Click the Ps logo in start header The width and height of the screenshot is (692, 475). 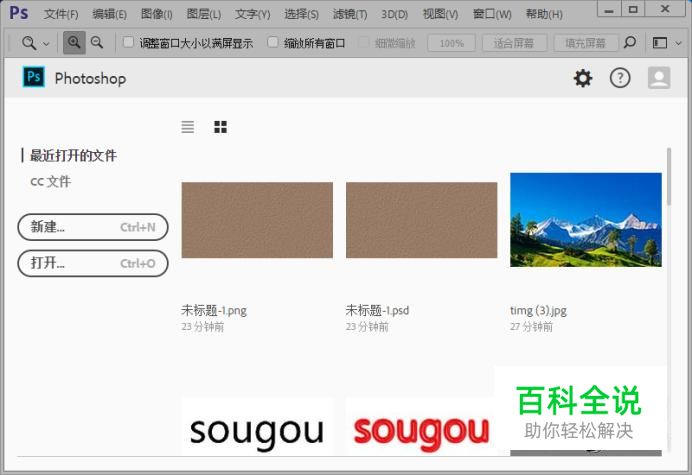click(34, 77)
